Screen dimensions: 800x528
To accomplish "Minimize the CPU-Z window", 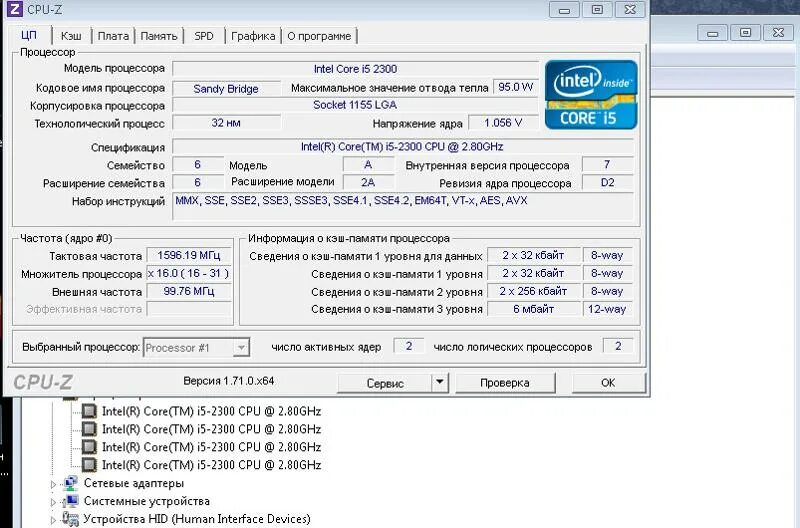I will [564, 9].
